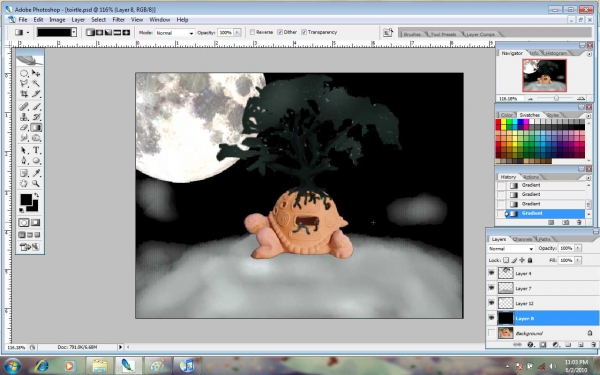Select the Clone Stamp tool
Screen dimensions: 600x375
[24, 117]
